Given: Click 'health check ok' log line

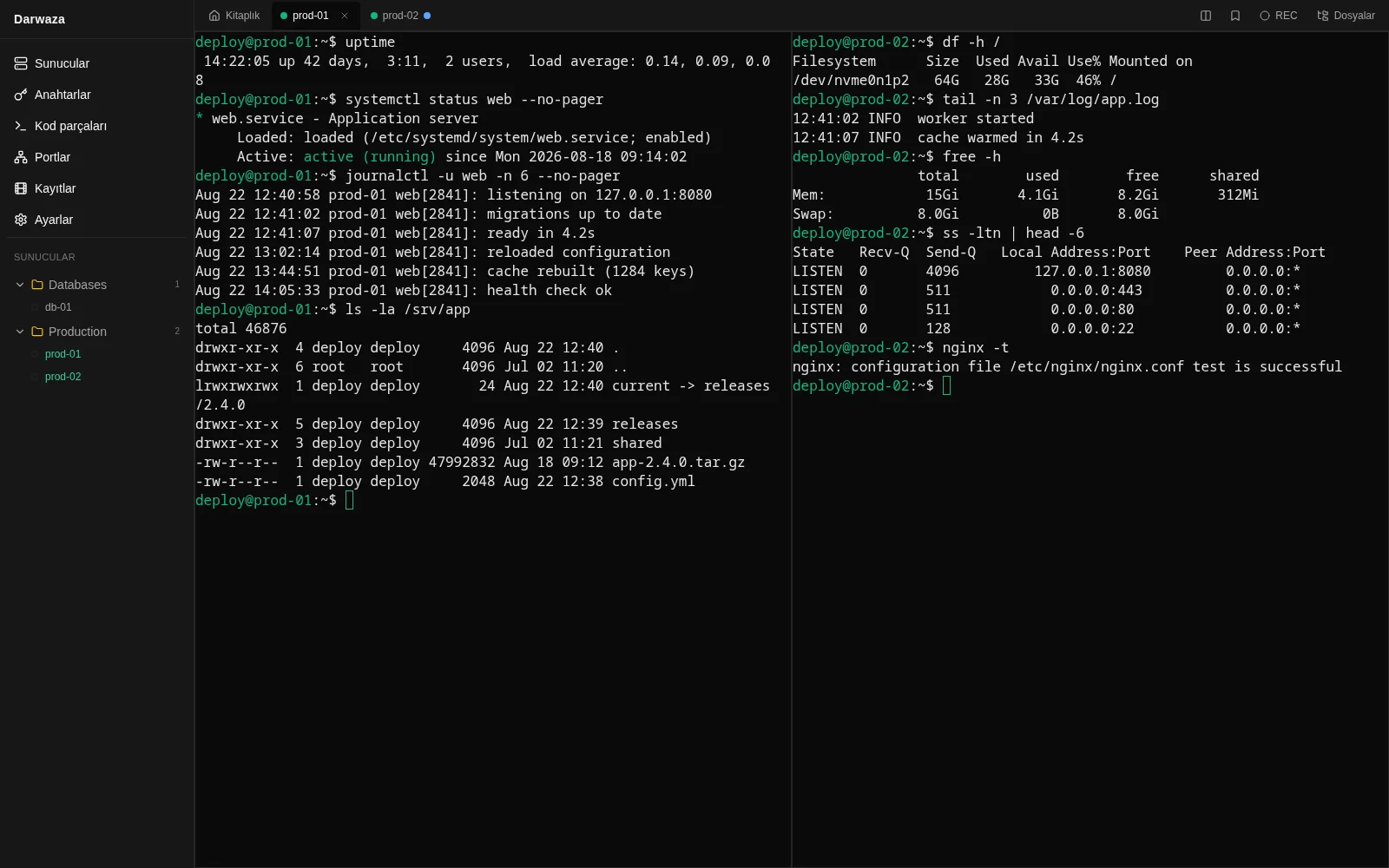Looking at the screenshot, I should tap(549, 290).
